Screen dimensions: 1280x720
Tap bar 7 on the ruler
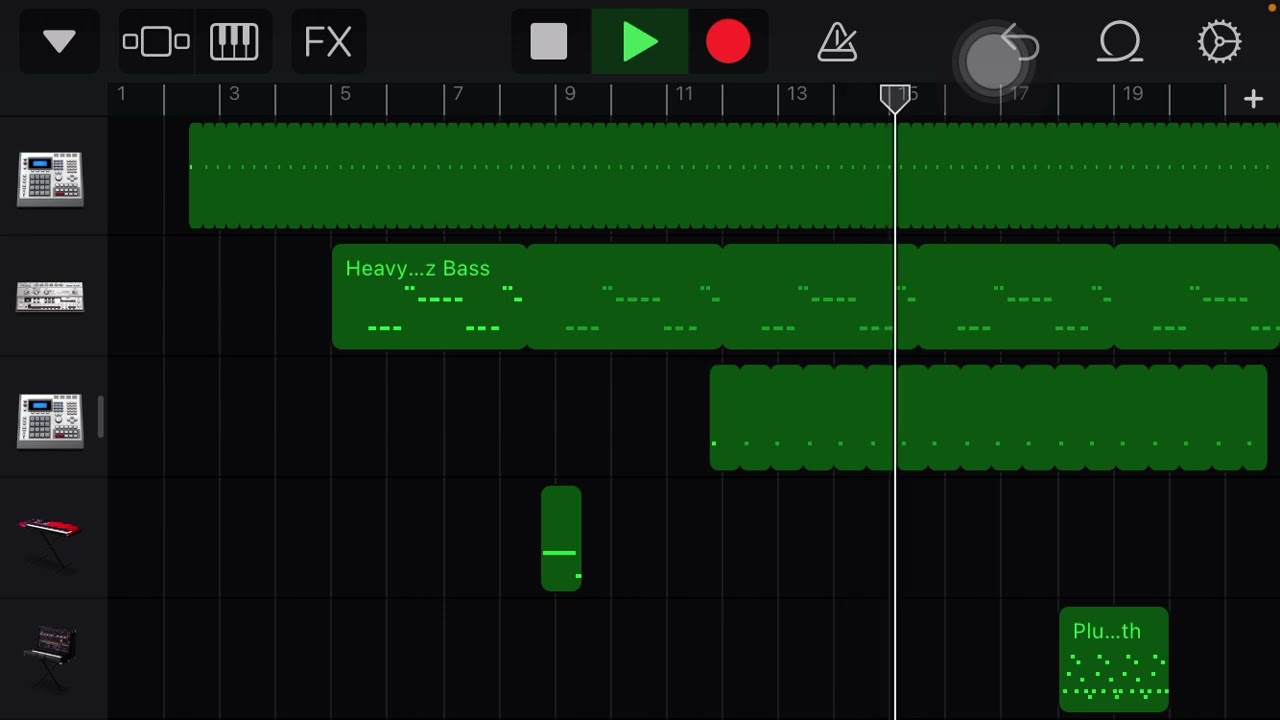[458, 94]
